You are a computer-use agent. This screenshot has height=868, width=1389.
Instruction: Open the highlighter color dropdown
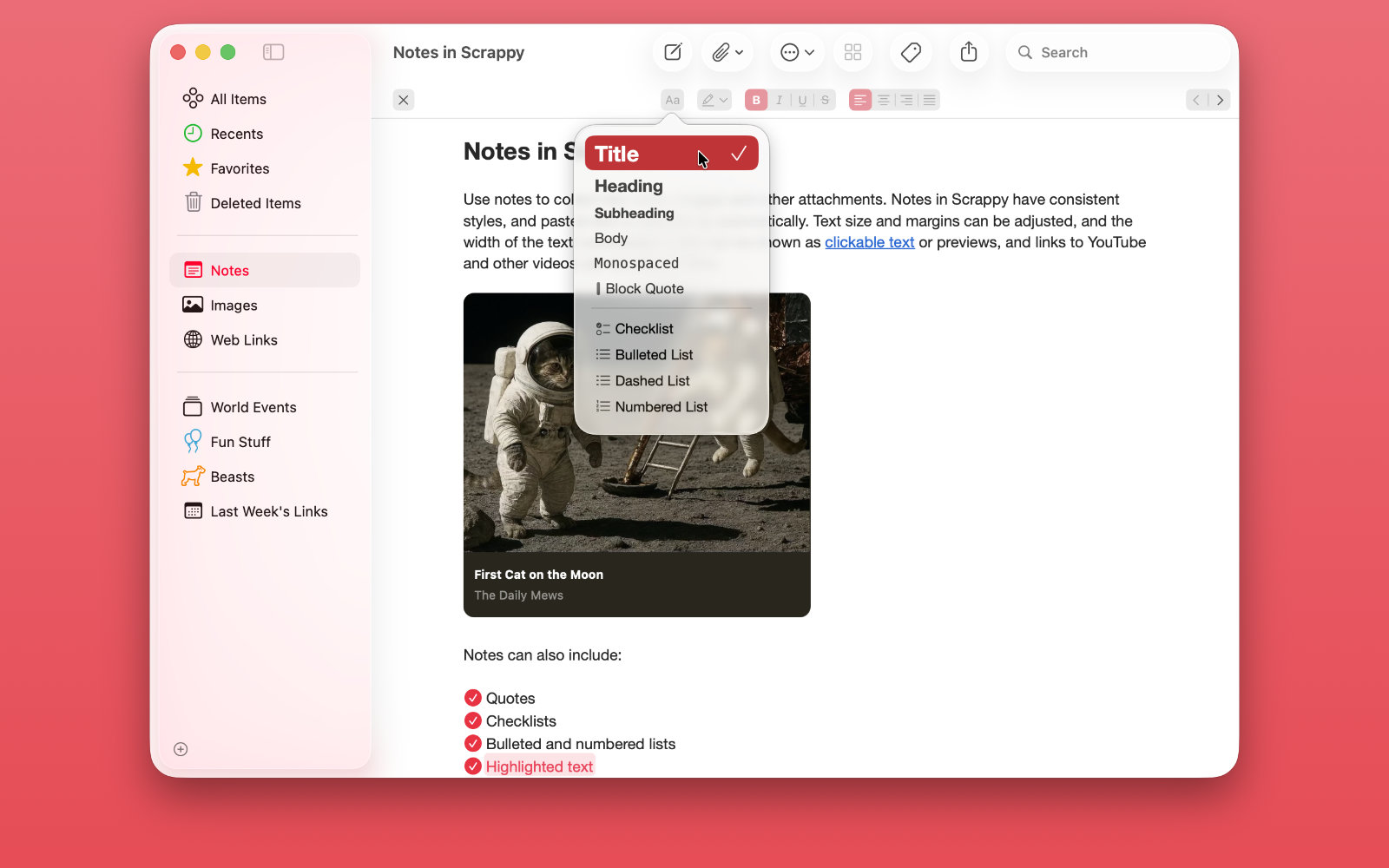point(723,100)
